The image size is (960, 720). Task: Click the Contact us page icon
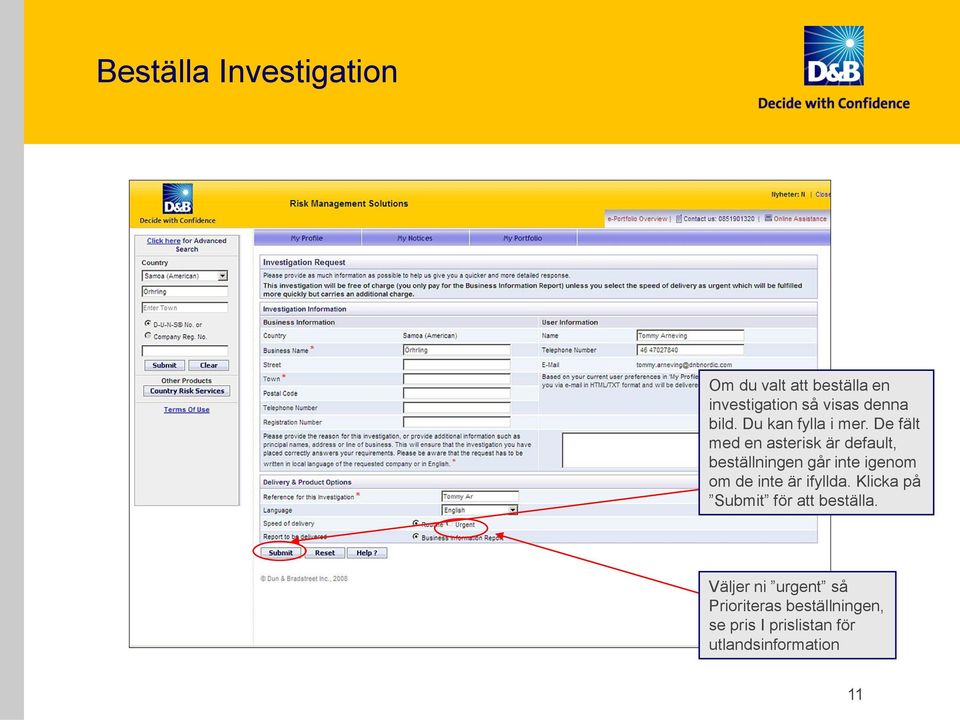pyautogui.click(x=678, y=219)
